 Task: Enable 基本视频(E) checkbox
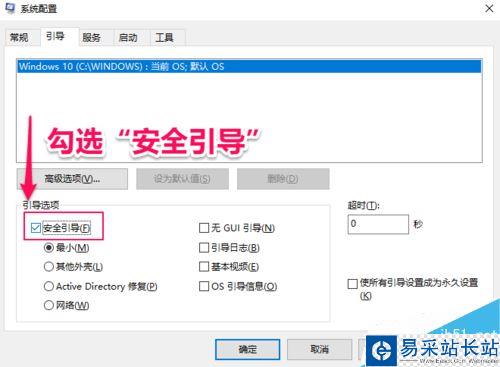point(204,267)
